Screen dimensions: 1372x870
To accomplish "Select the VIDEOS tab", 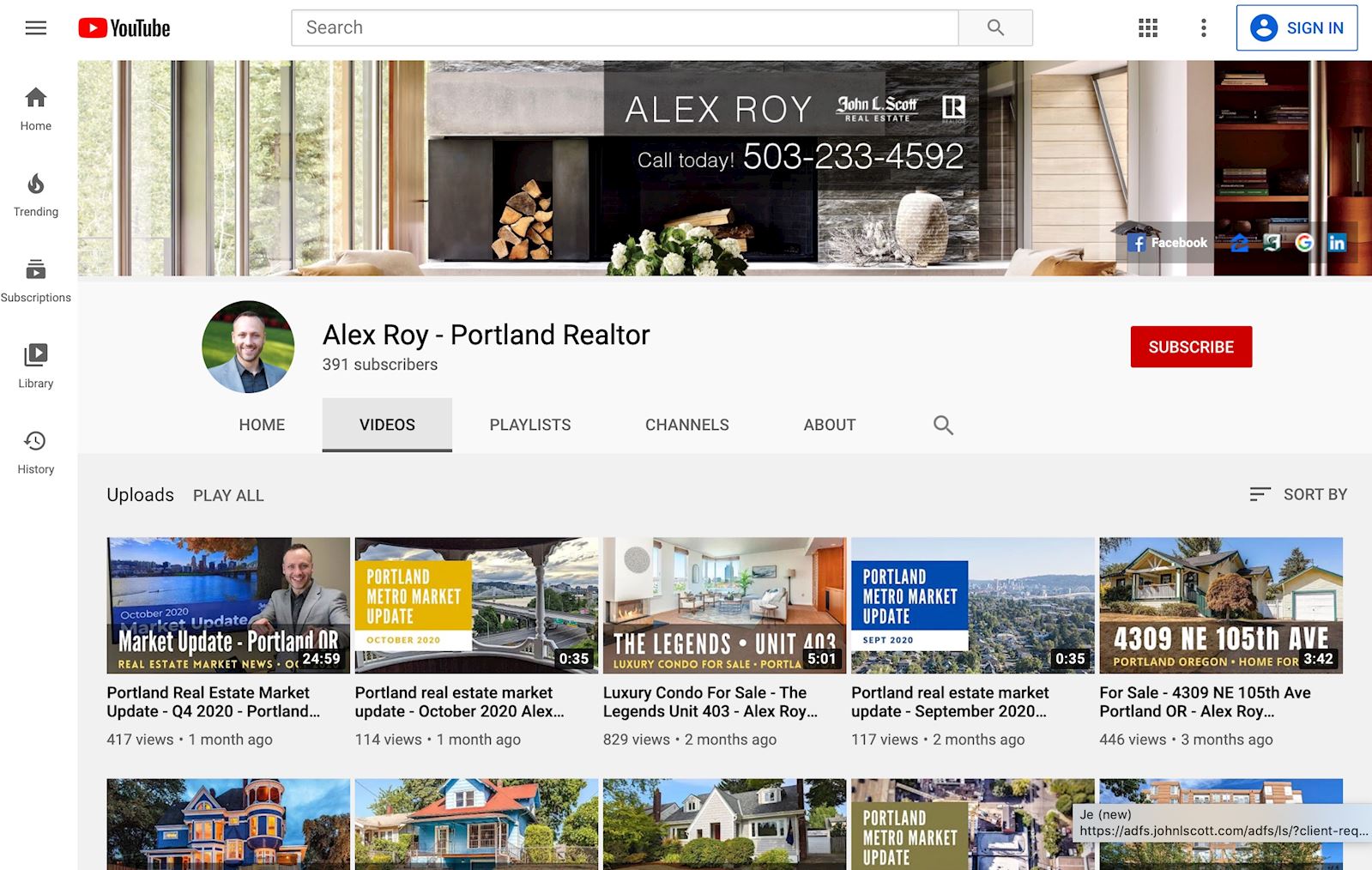I will tap(387, 425).
